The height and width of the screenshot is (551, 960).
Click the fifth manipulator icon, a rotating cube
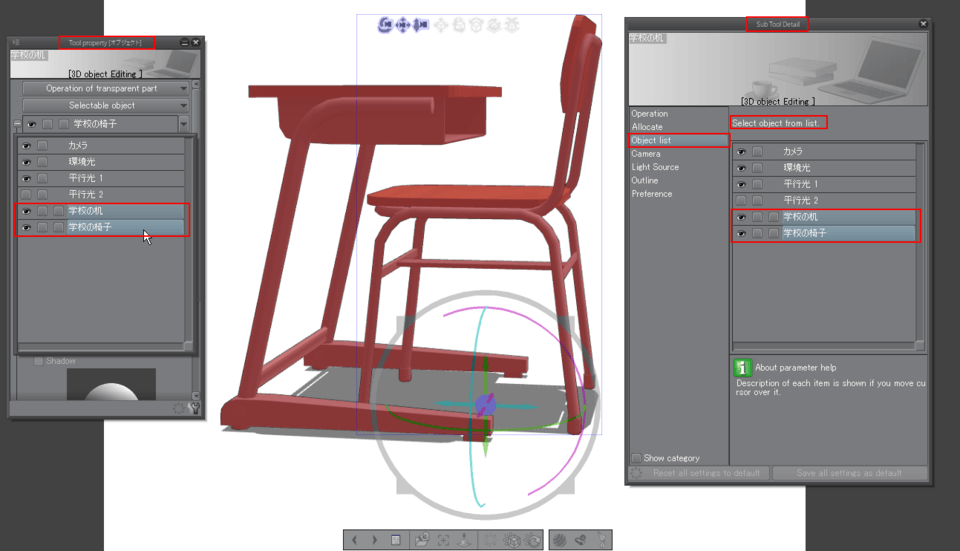459,25
